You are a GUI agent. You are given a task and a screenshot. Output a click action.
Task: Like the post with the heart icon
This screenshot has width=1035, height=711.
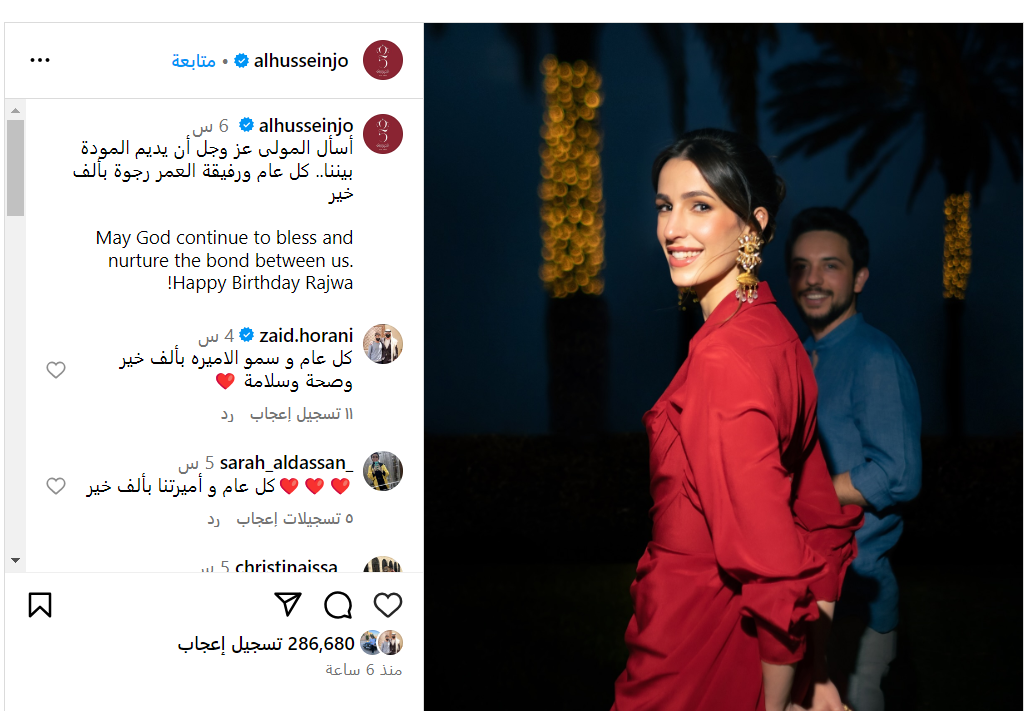[x=387, y=605]
